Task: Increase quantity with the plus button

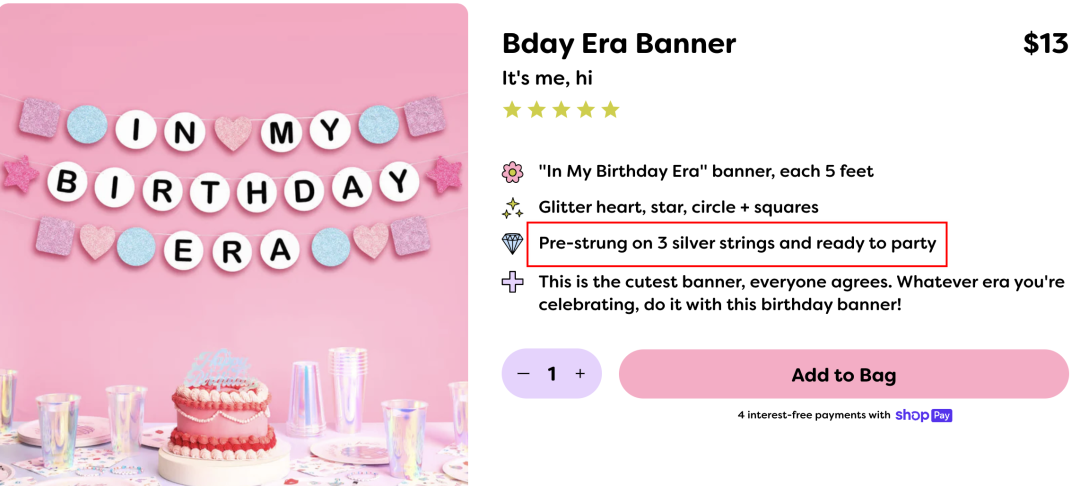Action: (580, 374)
